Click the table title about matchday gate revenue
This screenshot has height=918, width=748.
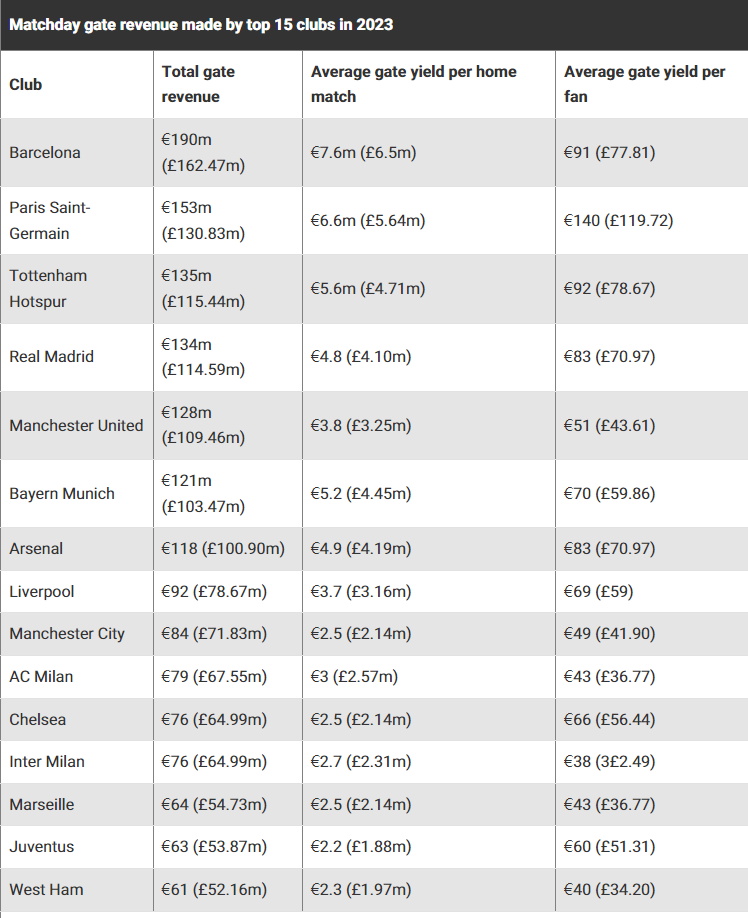click(201, 25)
